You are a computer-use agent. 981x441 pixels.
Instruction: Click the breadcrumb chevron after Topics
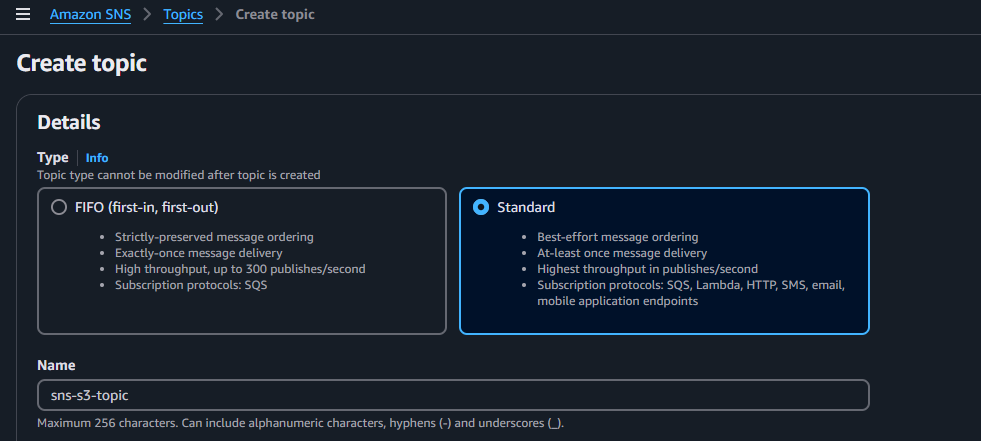219,15
